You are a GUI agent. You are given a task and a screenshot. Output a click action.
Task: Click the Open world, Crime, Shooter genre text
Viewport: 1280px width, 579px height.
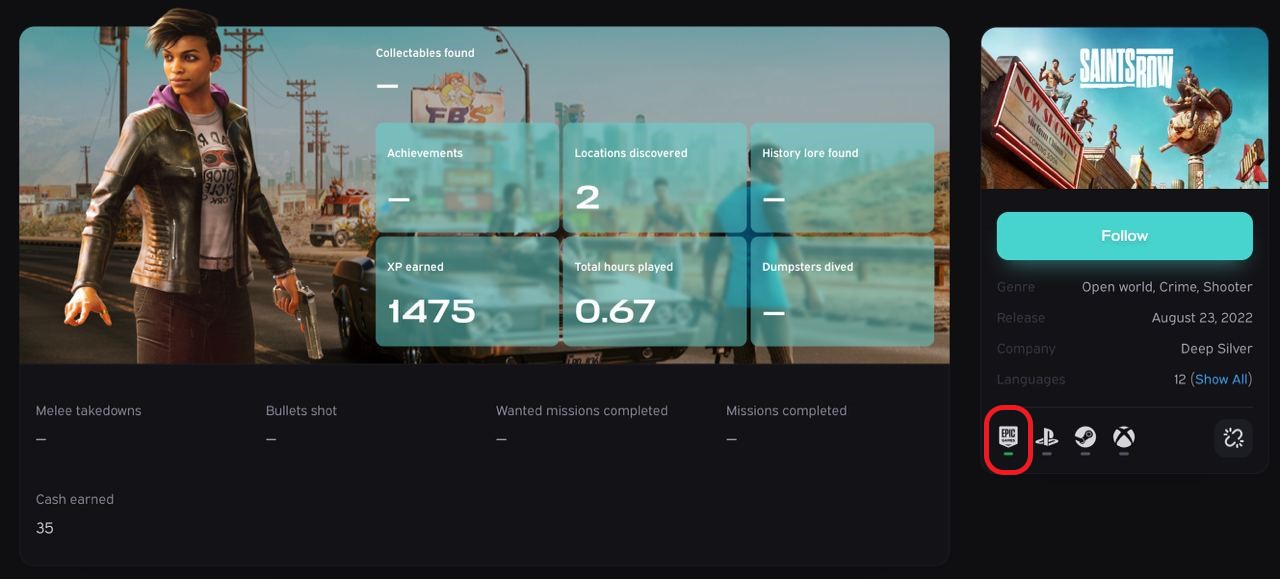click(x=1167, y=287)
